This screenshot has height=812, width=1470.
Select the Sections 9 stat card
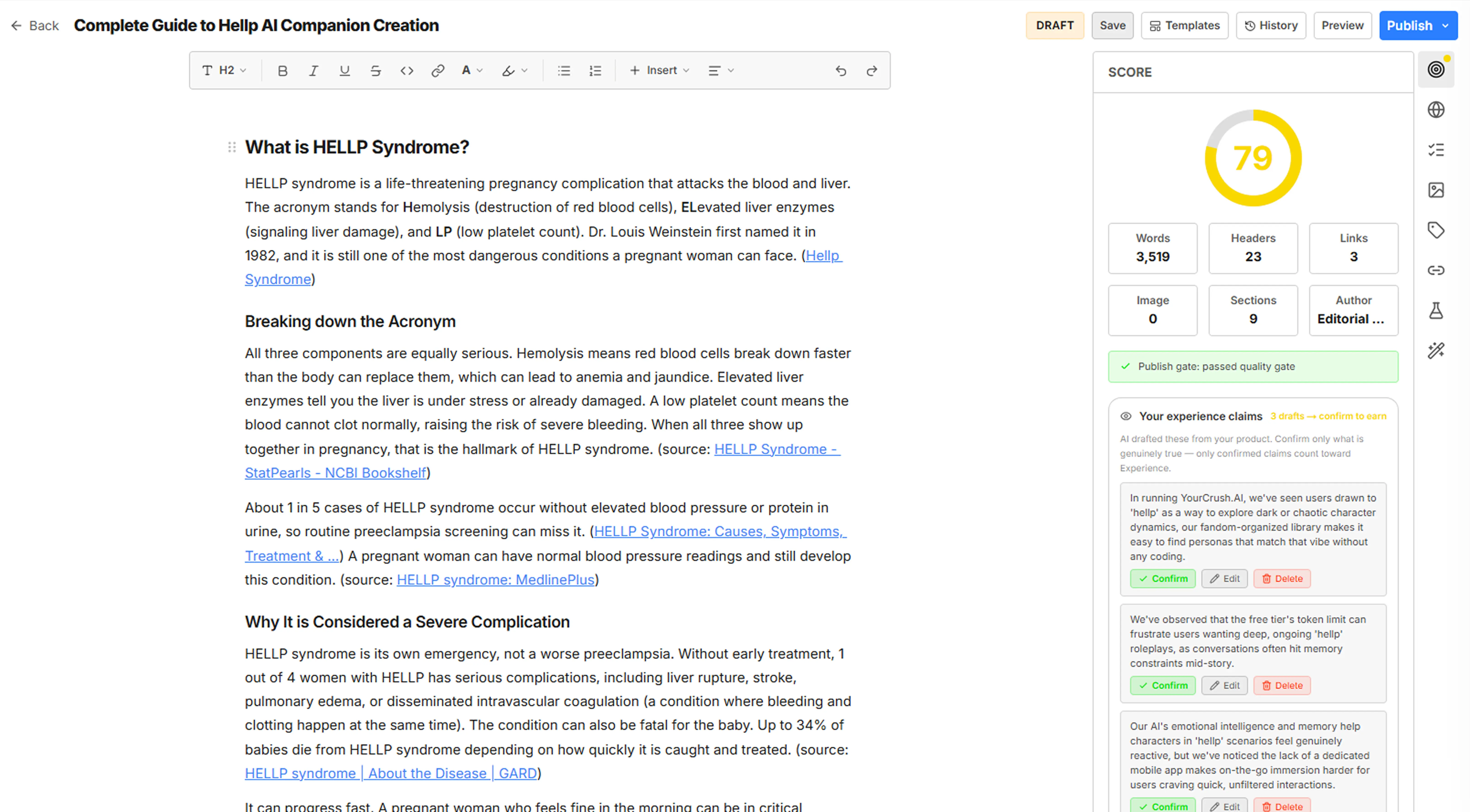(x=1253, y=310)
